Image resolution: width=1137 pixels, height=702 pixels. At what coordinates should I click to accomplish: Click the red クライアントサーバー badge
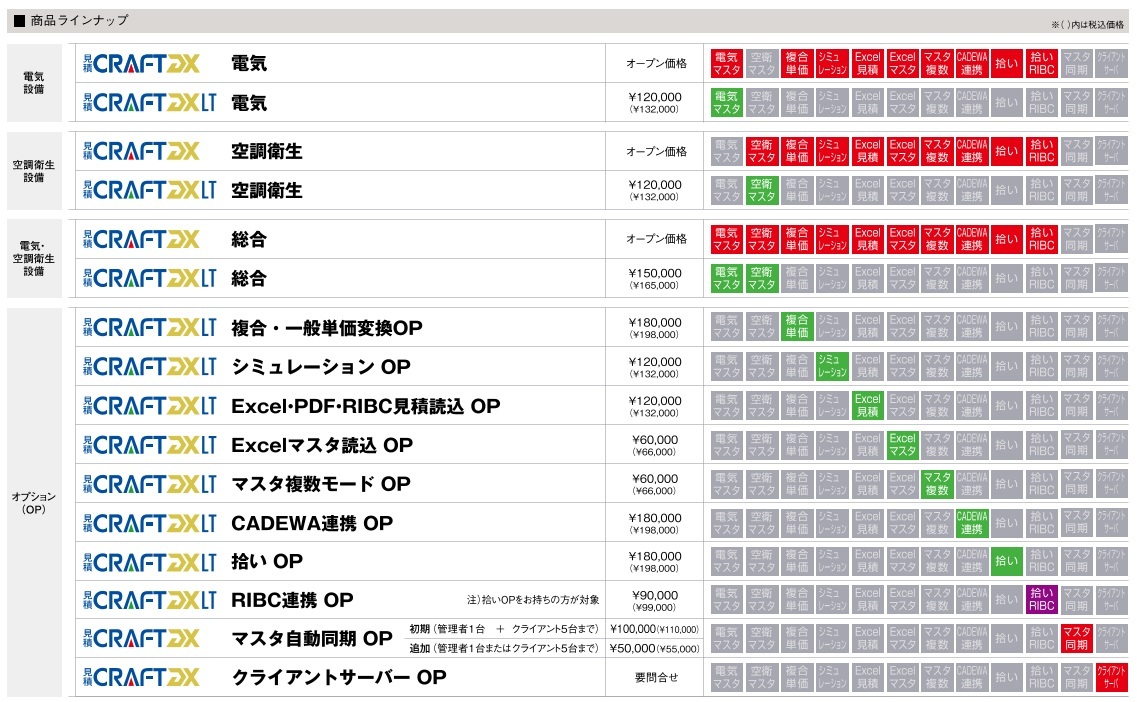(1111, 677)
